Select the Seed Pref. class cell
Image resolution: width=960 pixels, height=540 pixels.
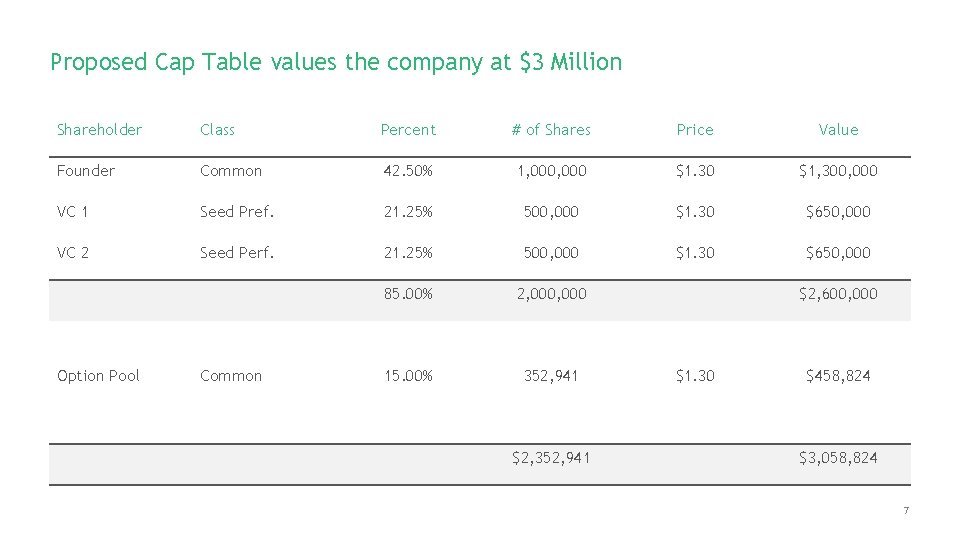tap(237, 212)
